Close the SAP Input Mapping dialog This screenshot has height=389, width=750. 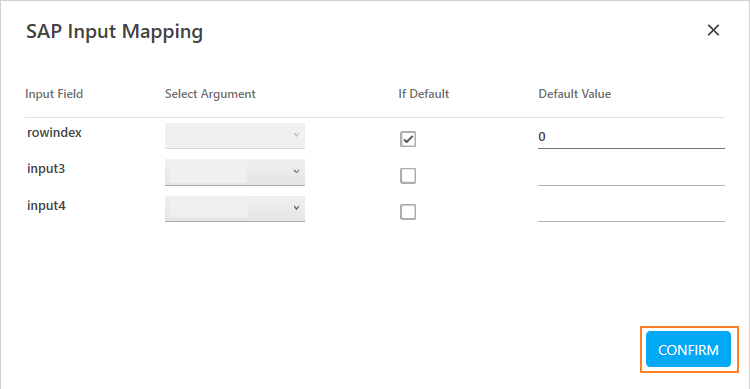[713, 30]
